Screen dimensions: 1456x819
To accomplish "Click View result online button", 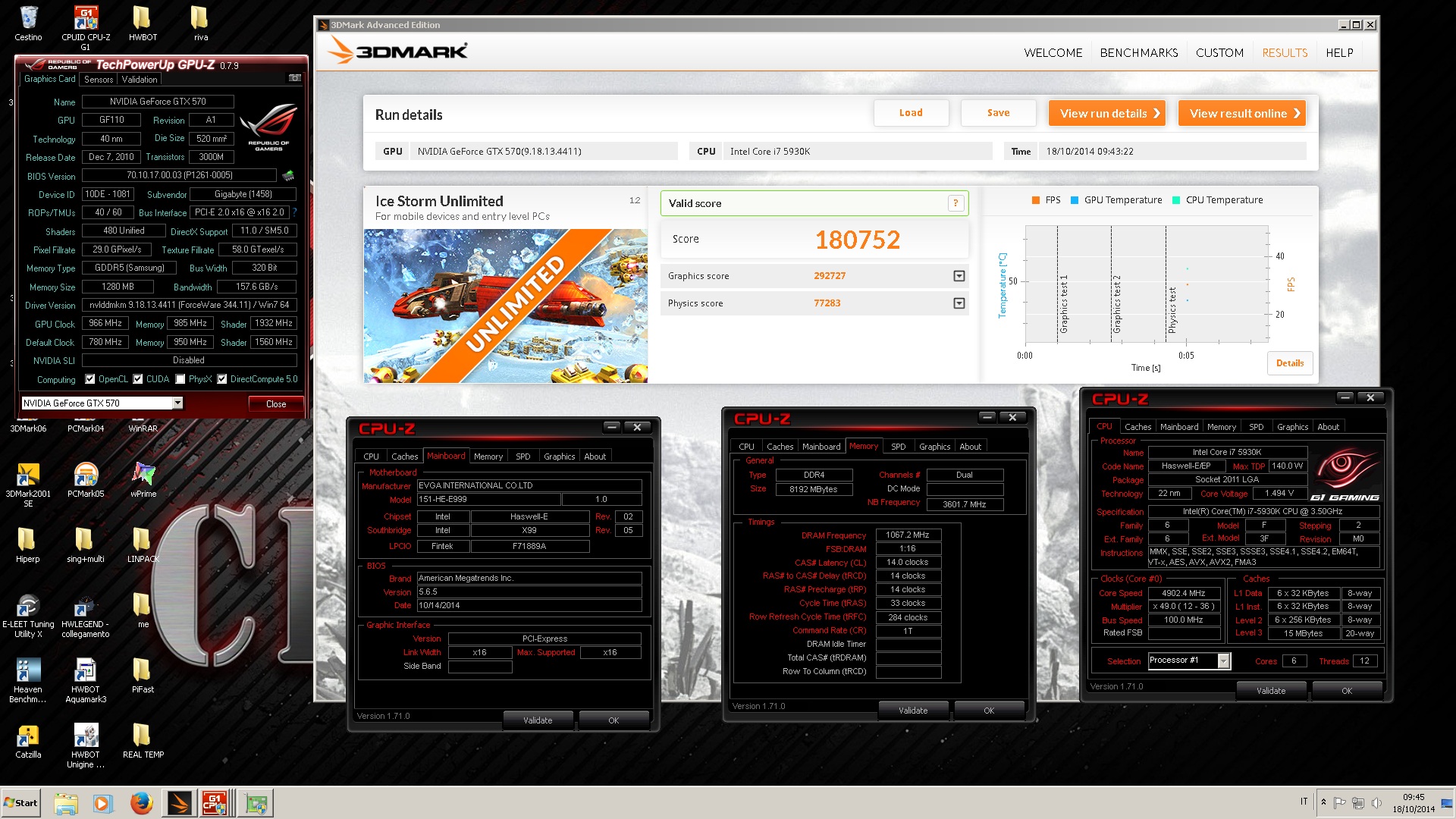I will click(1242, 113).
